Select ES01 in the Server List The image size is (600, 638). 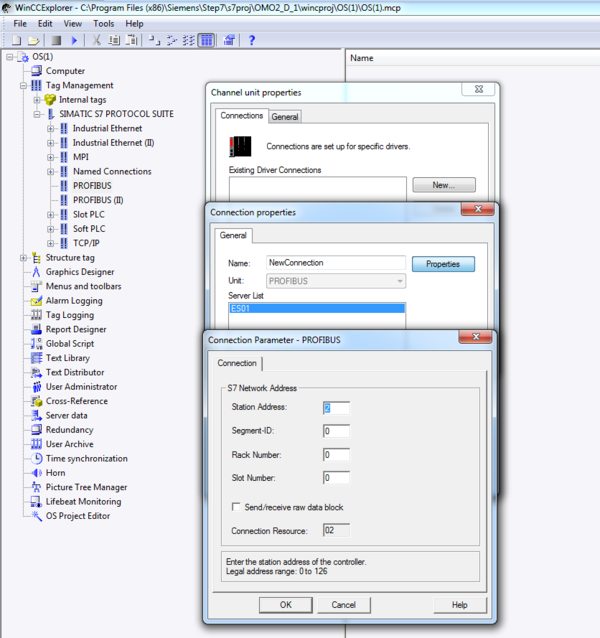(317, 309)
